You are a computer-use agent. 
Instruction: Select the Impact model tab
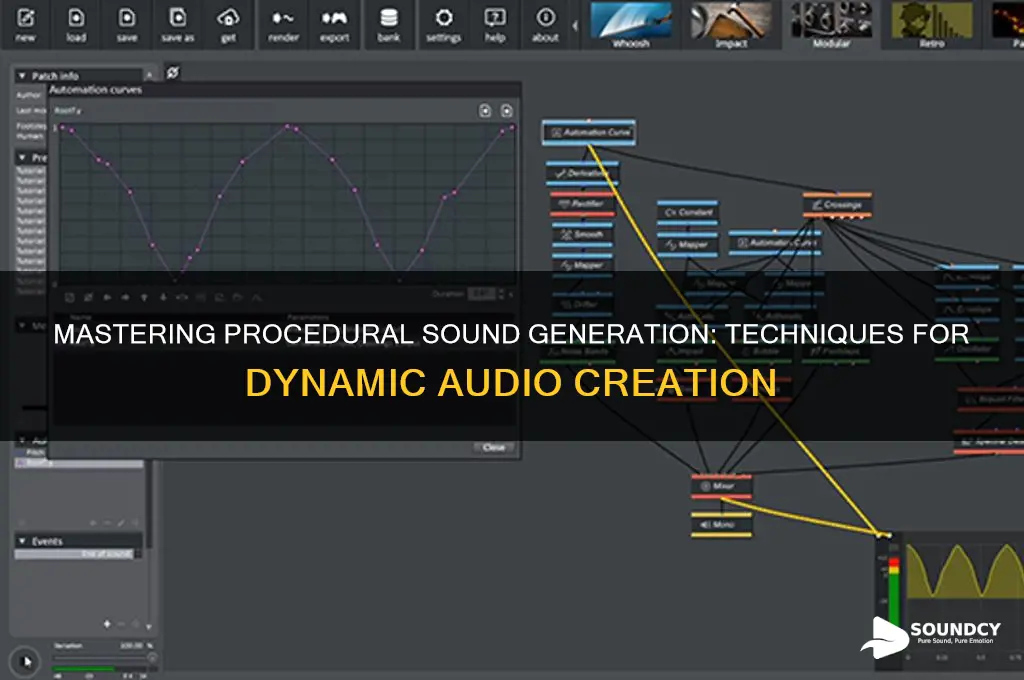[731, 25]
